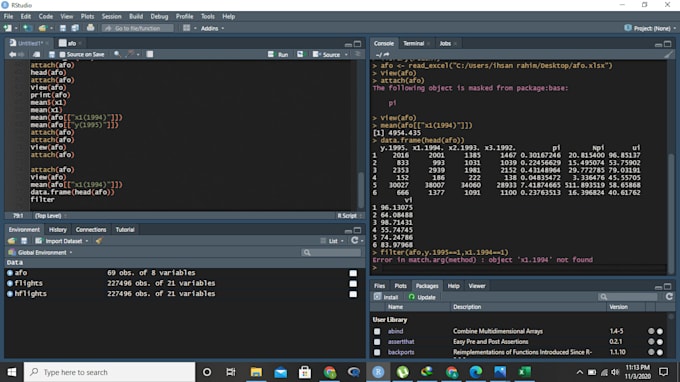The image size is (680, 382).
Task: Click the new file icon in main toolbar
Action: point(7,28)
